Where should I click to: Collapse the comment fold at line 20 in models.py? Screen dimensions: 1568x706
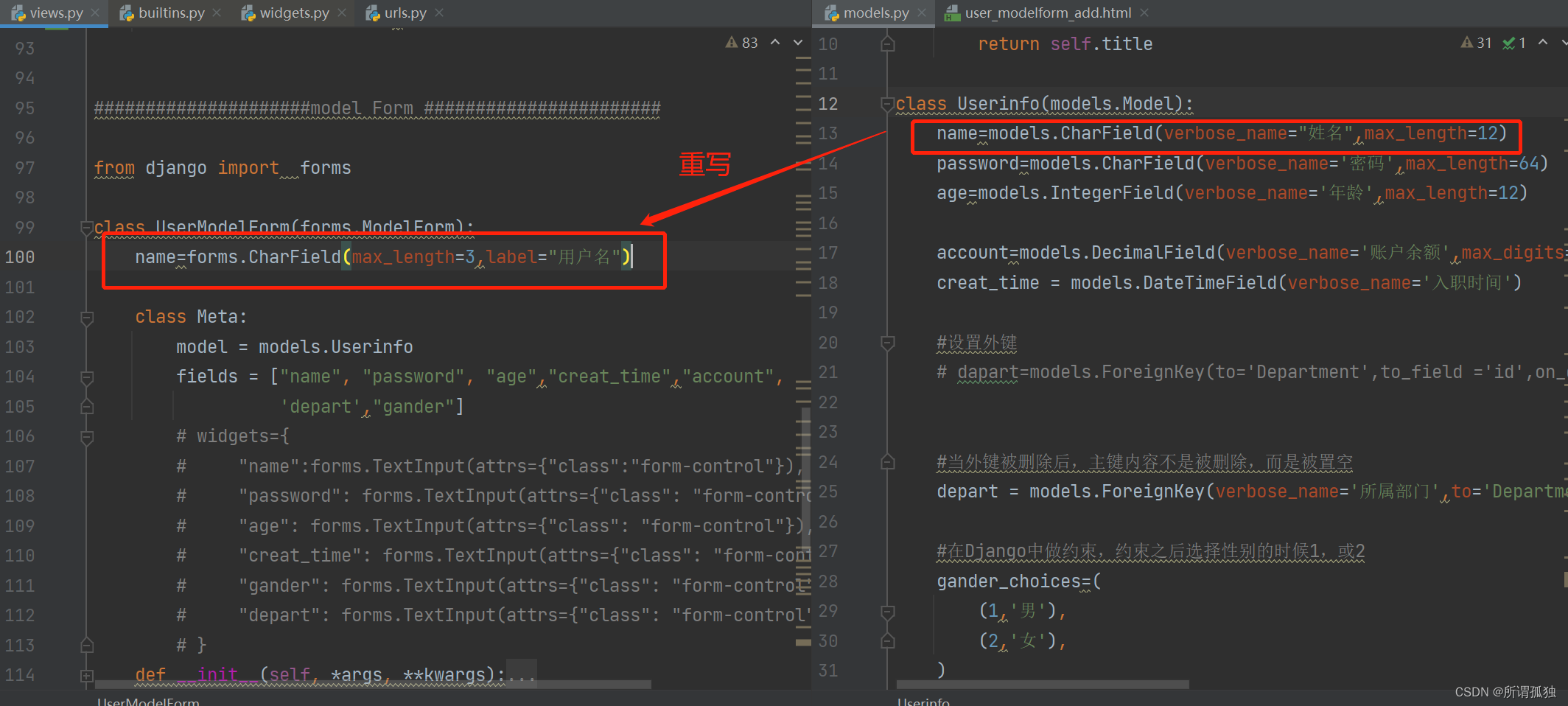click(x=887, y=343)
